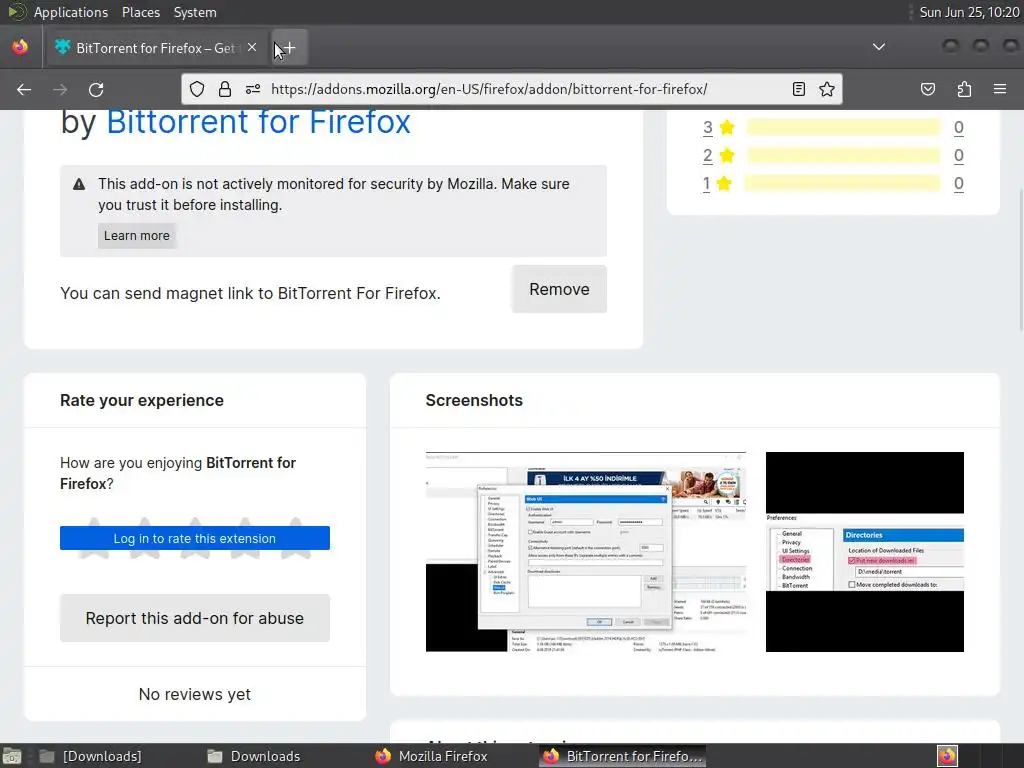Click the 1-star review count zero
The width and height of the screenshot is (1024, 768).
click(958, 184)
